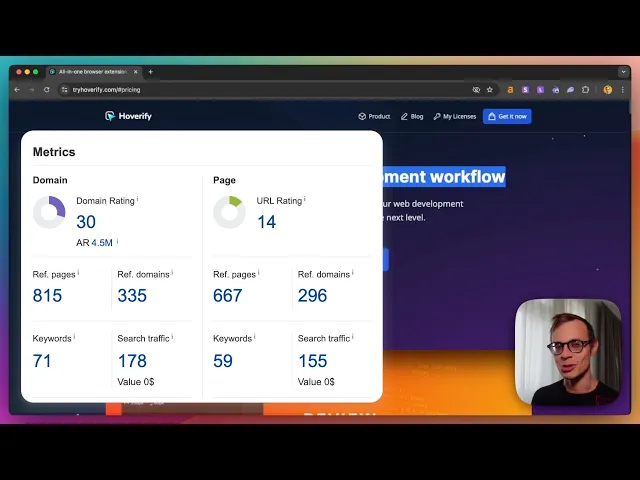Click info icon beside Domain Search traffic

(172, 336)
